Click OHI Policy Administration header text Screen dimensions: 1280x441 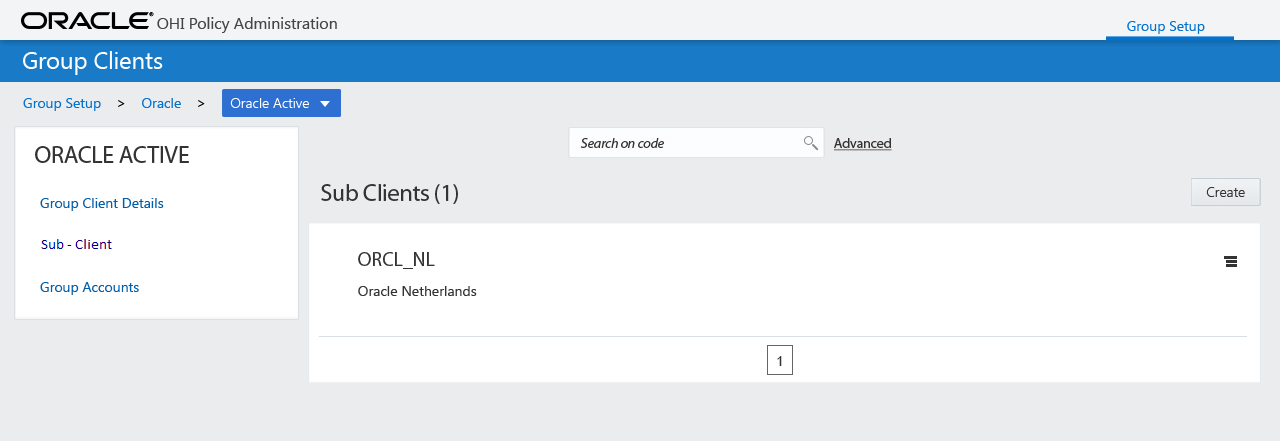[247, 23]
